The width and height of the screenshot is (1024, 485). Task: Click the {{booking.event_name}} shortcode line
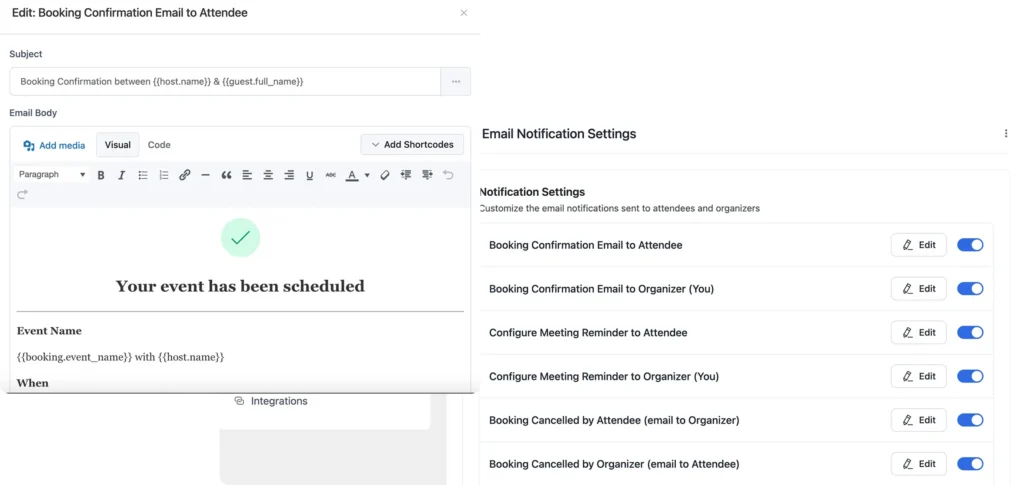tap(120, 357)
